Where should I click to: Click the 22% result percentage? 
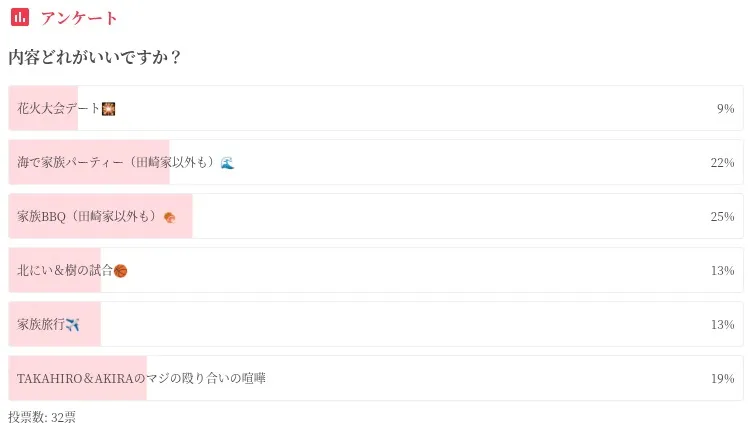[722, 163]
